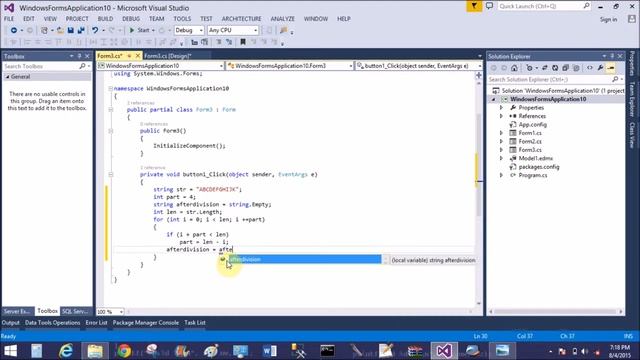Viewport: 640px width, 360px height.
Task: Click the Properties wrench icon in Solution Explorer toolbar
Action: 600,68
